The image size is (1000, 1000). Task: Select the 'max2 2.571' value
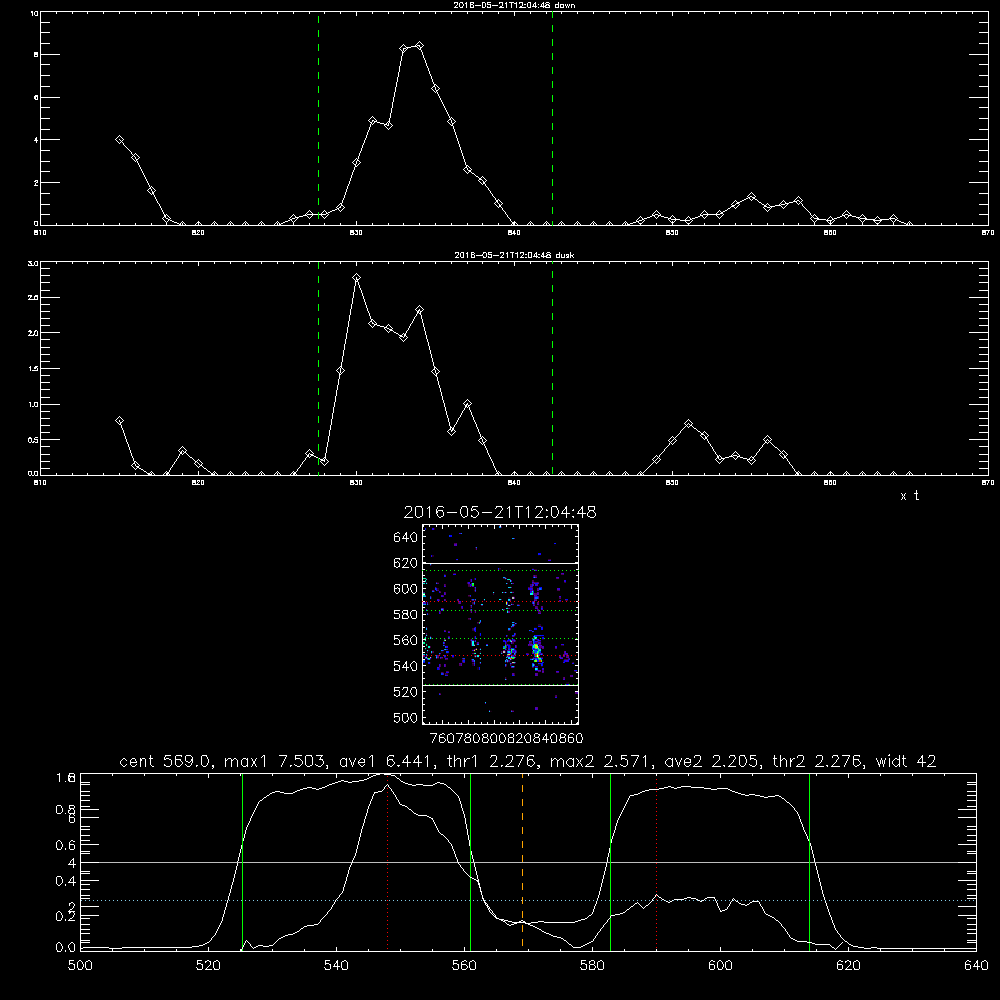click(601, 761)
